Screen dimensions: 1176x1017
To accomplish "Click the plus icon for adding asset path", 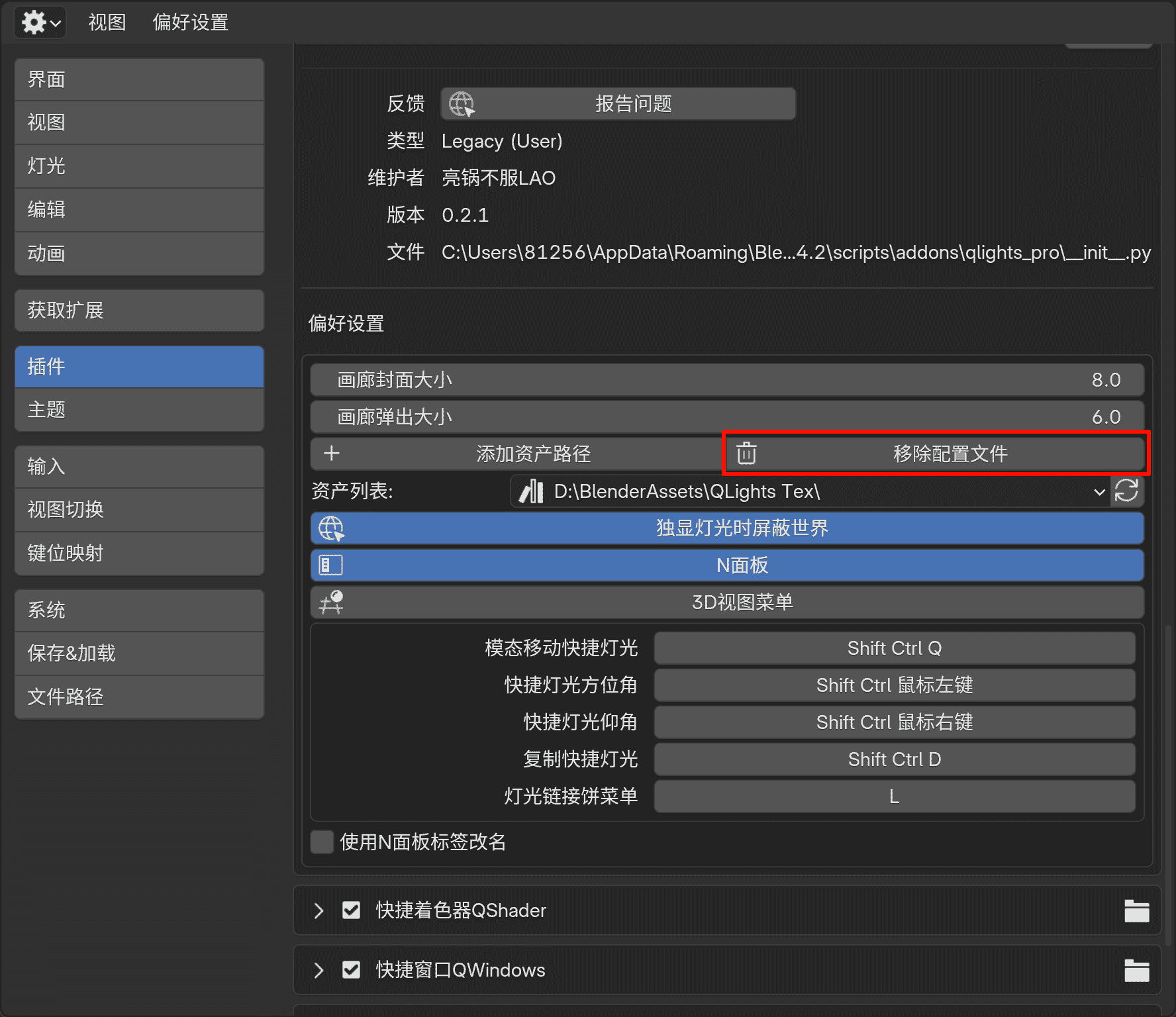I will click(x=331, y=454).
